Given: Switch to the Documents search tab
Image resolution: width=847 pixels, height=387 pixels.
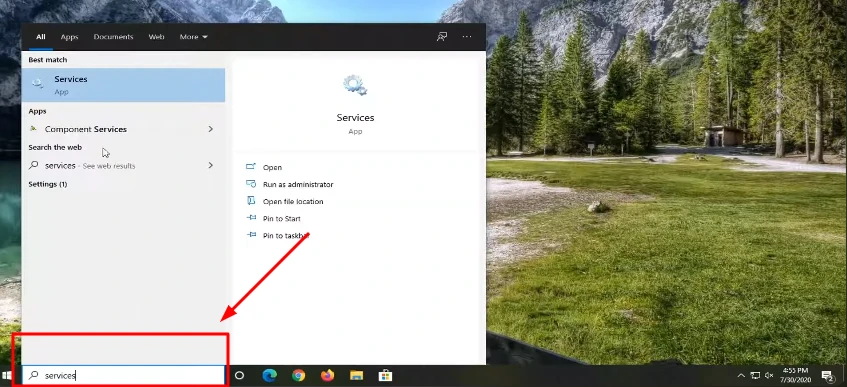Looking at the screenshot, I should point(113,37).
